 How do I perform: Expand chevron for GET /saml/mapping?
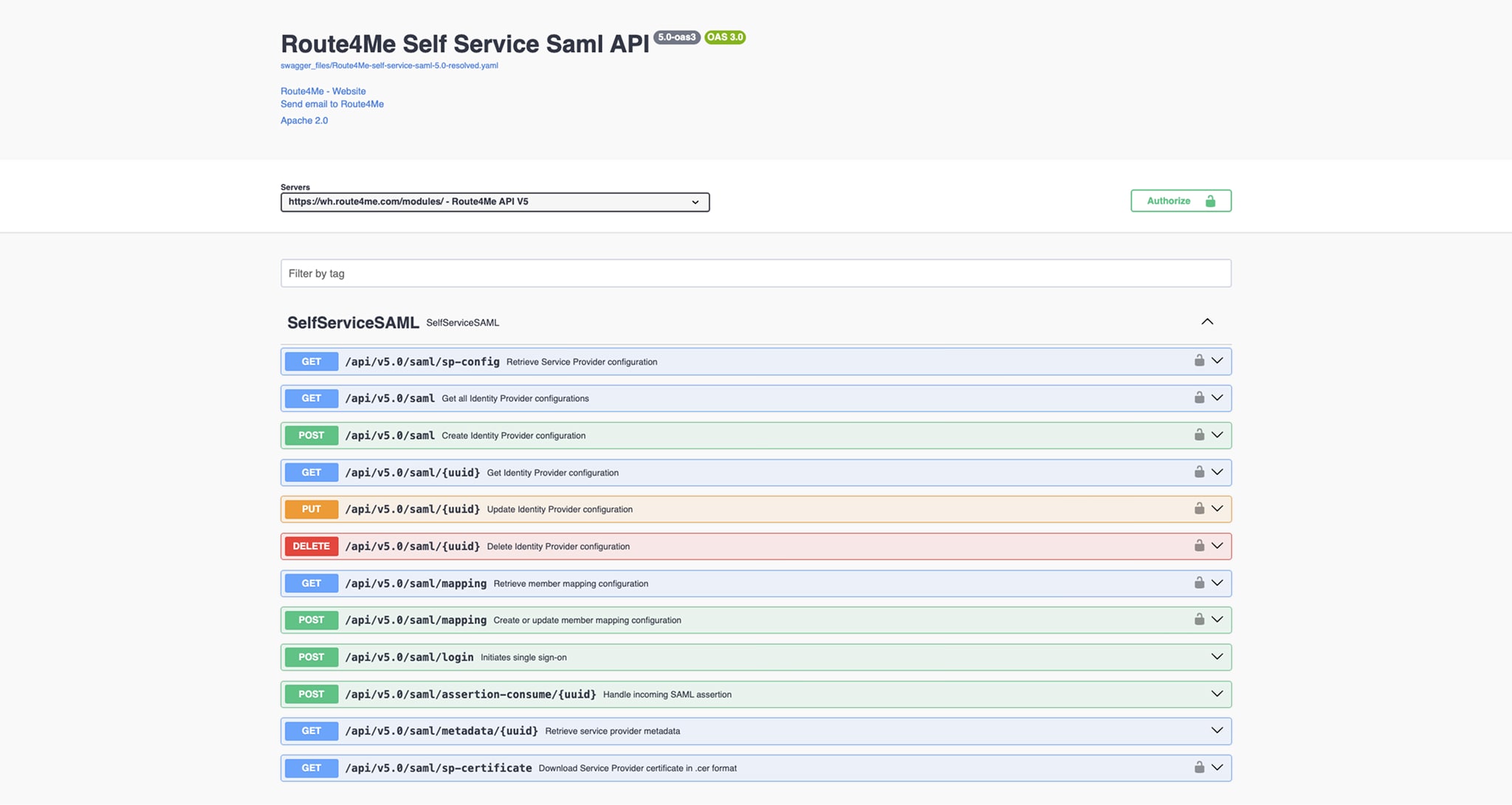coord(1217,582)
